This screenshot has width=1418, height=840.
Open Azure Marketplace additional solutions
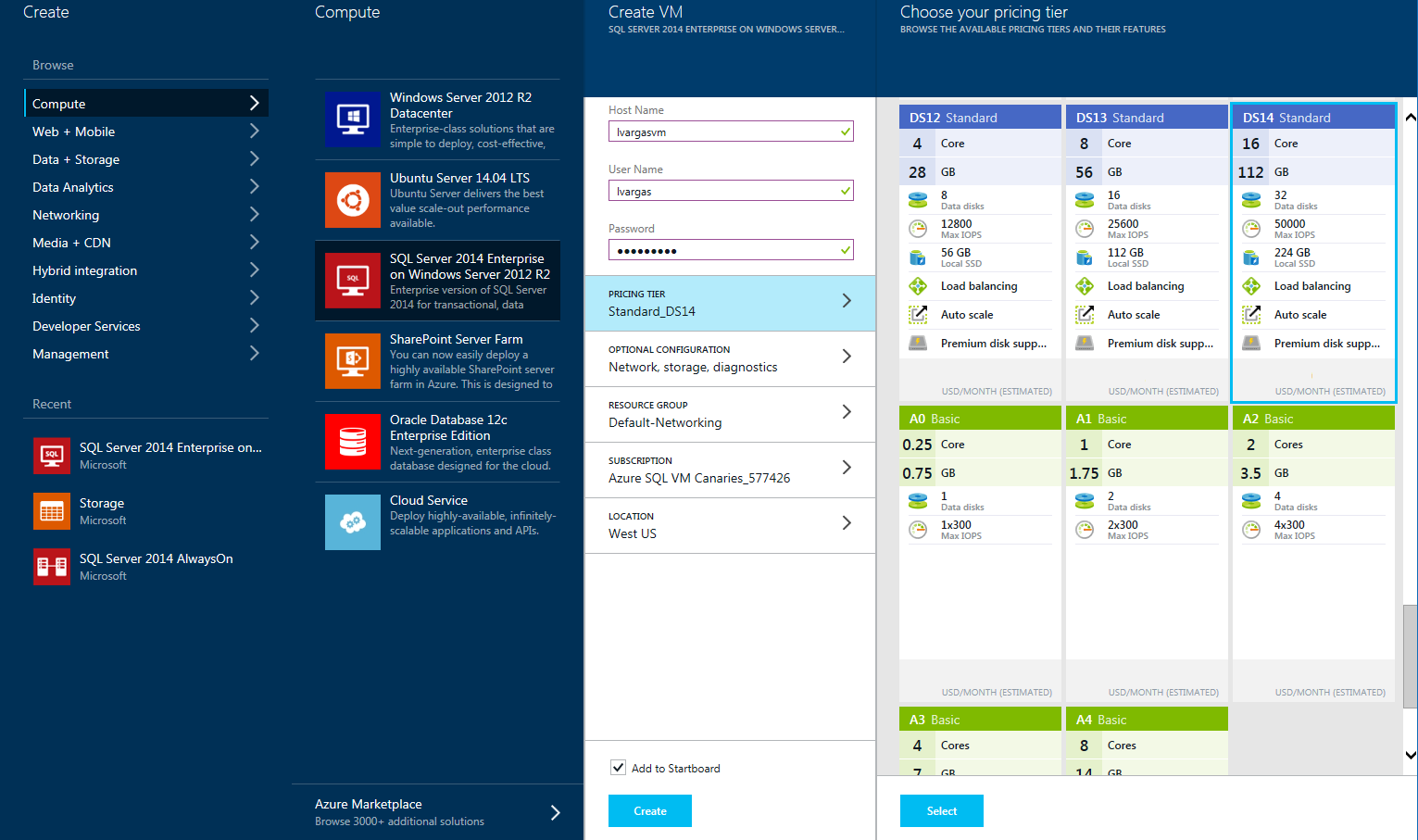pos(436,812)
